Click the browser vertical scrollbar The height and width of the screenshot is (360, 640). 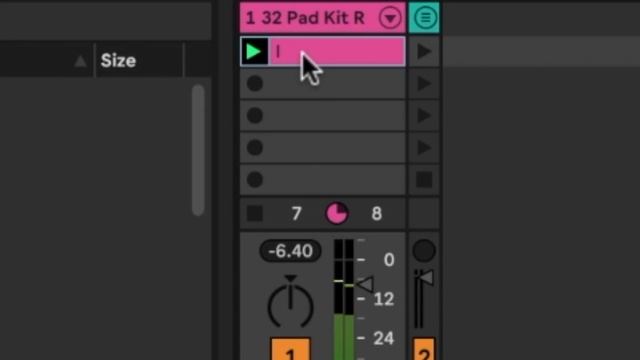(198, 150)
